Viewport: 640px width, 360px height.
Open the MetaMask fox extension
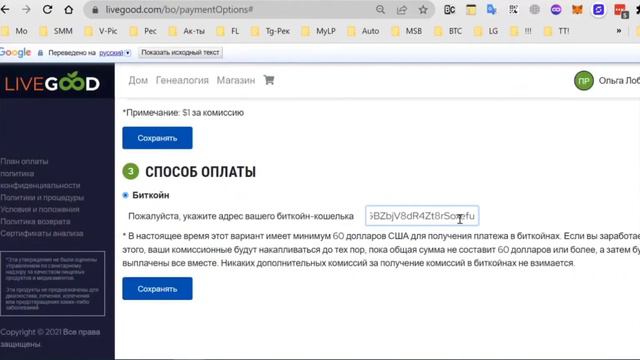click(x=577, y=9)
